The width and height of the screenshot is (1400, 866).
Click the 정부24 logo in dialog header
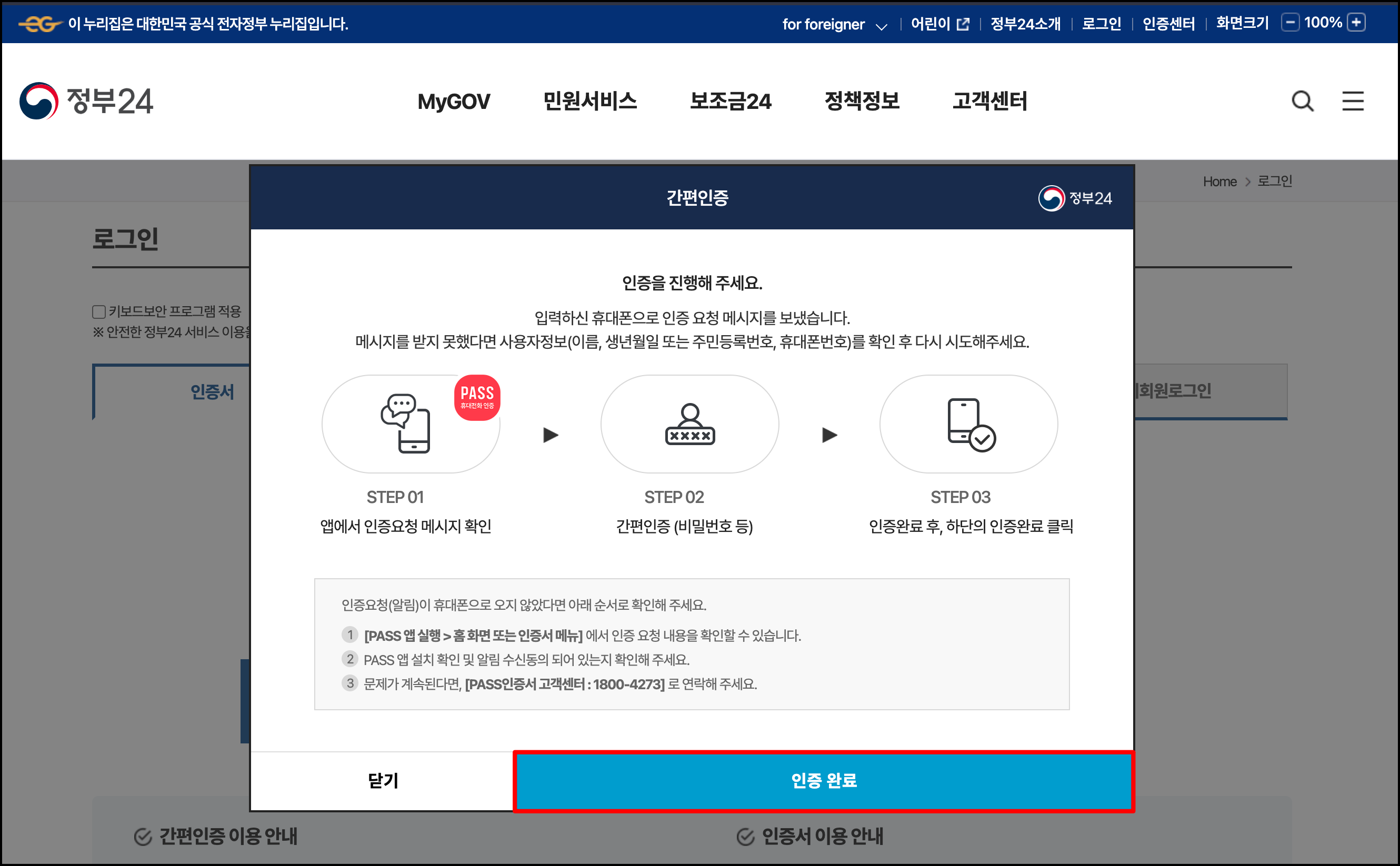(x=1075, y=198)
